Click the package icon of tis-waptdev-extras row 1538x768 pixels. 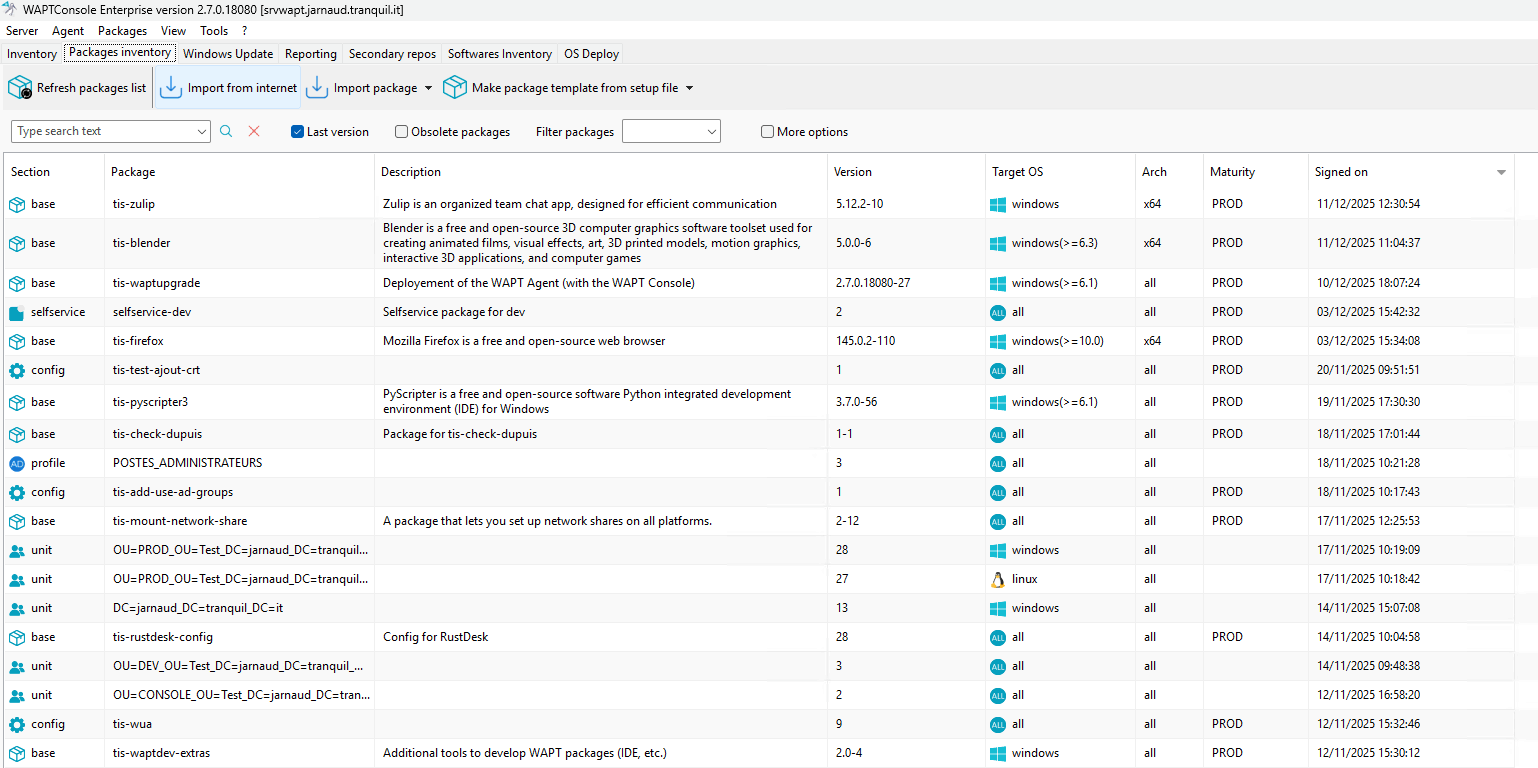click(x=17, y=753)
